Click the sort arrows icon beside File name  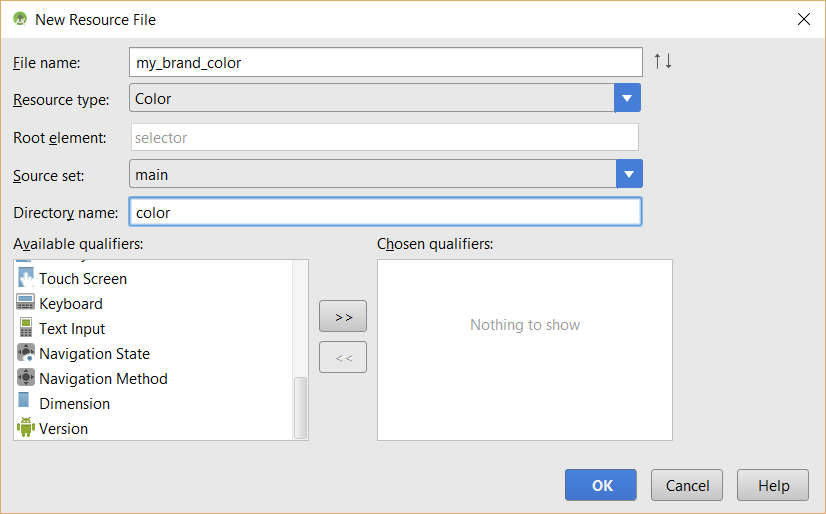coord(663,61)
